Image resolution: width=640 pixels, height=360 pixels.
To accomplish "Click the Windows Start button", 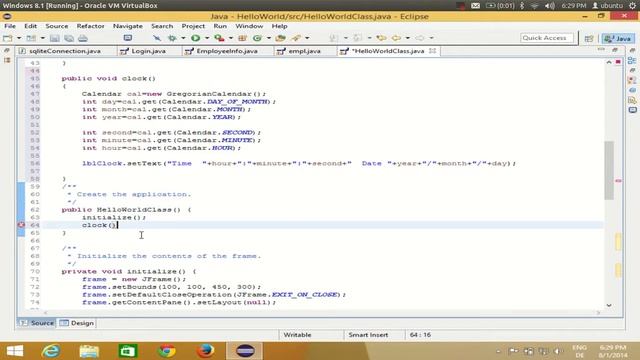I will point(15,351).
